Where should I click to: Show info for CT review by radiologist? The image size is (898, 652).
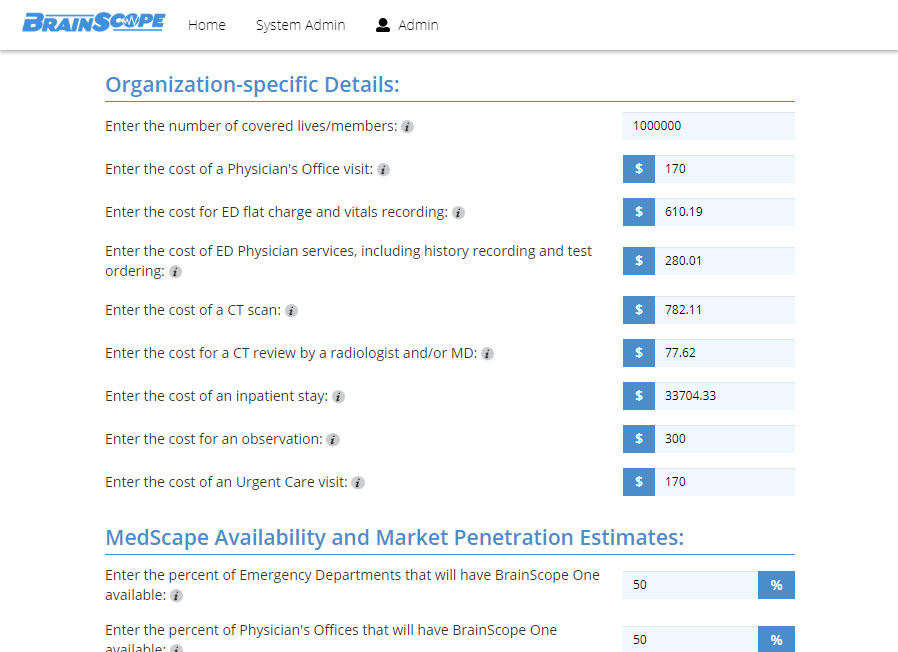coord(487,354)
